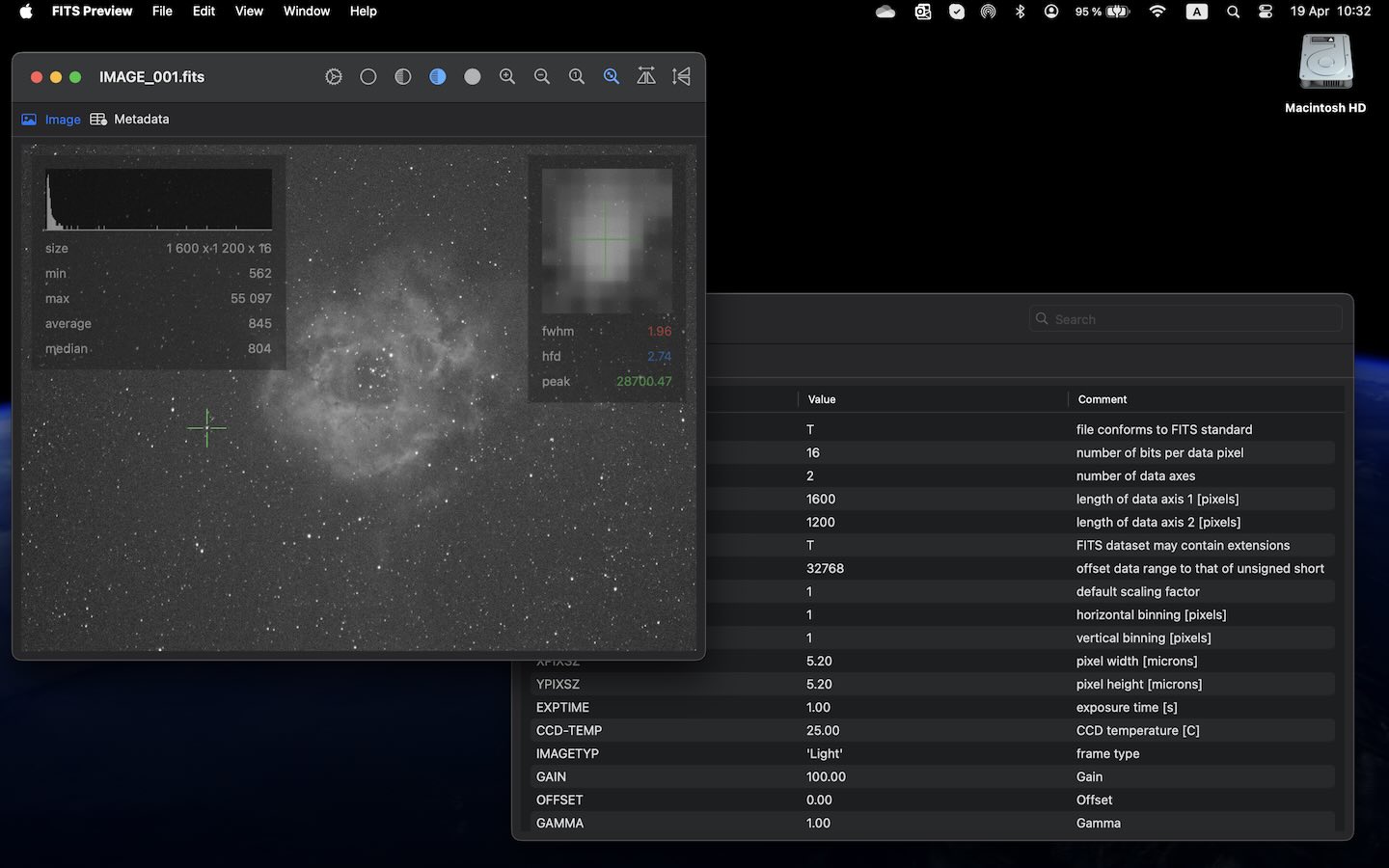The height and width of the screenshot is (868, 1389).
Task: Select the GAIN value 100.00
Action: 827,776
